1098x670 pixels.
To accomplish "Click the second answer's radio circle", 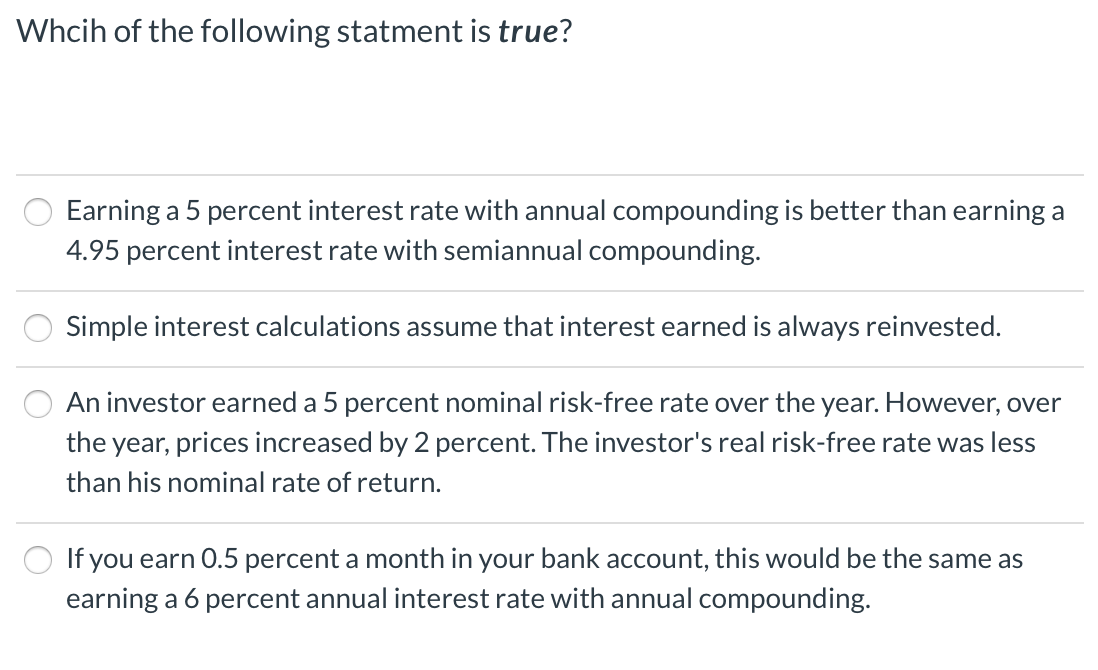I will tap(38, 327).
